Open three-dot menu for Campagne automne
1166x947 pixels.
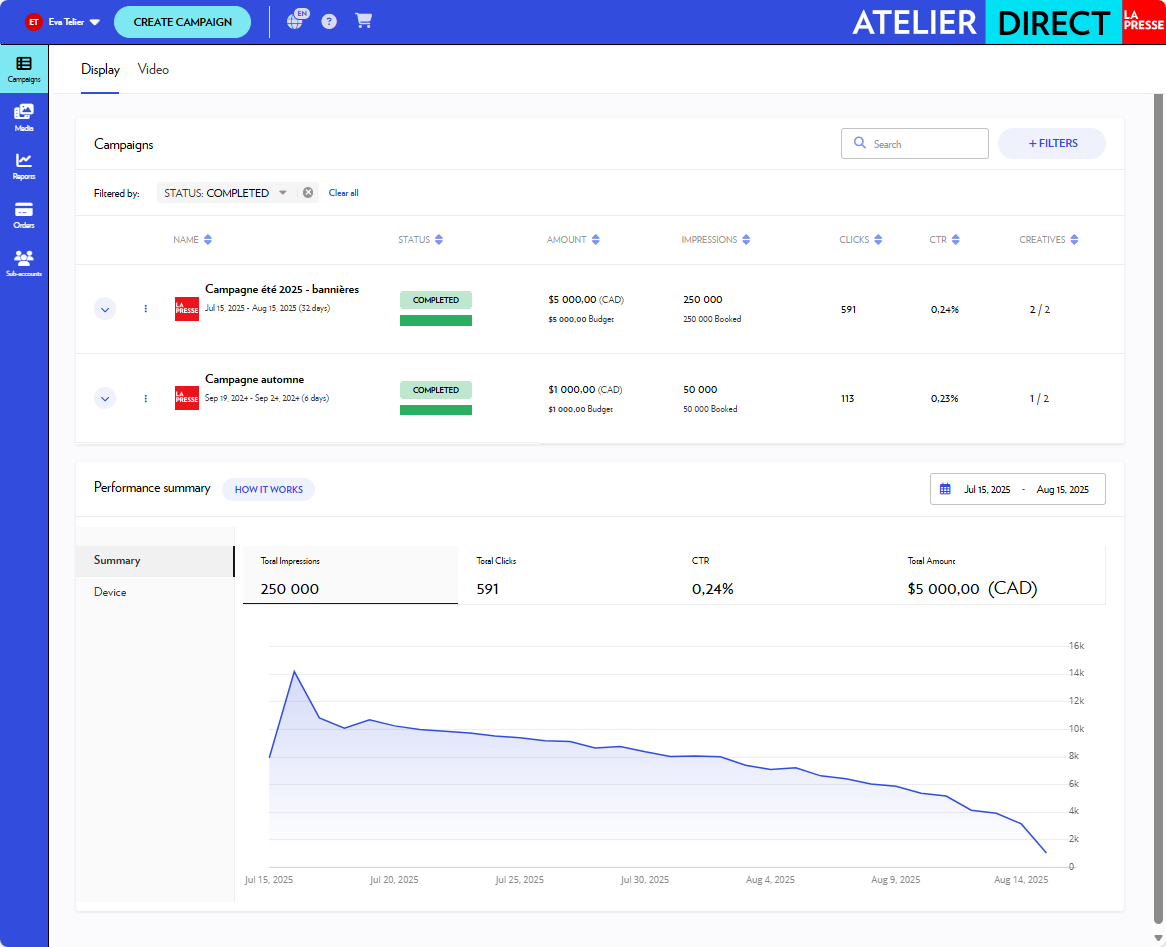(146, 399)
